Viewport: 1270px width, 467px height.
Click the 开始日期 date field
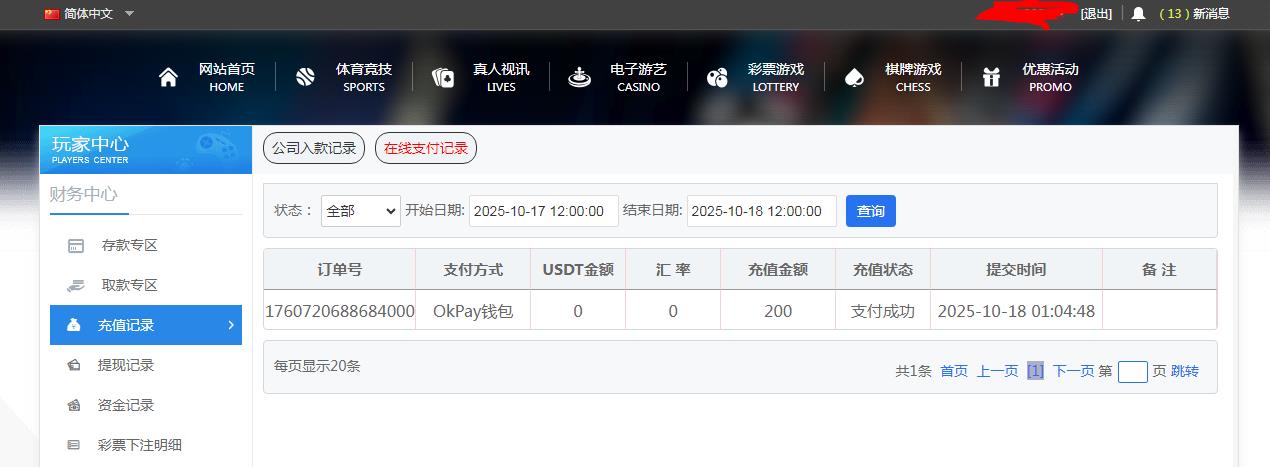tap(544, 211)
